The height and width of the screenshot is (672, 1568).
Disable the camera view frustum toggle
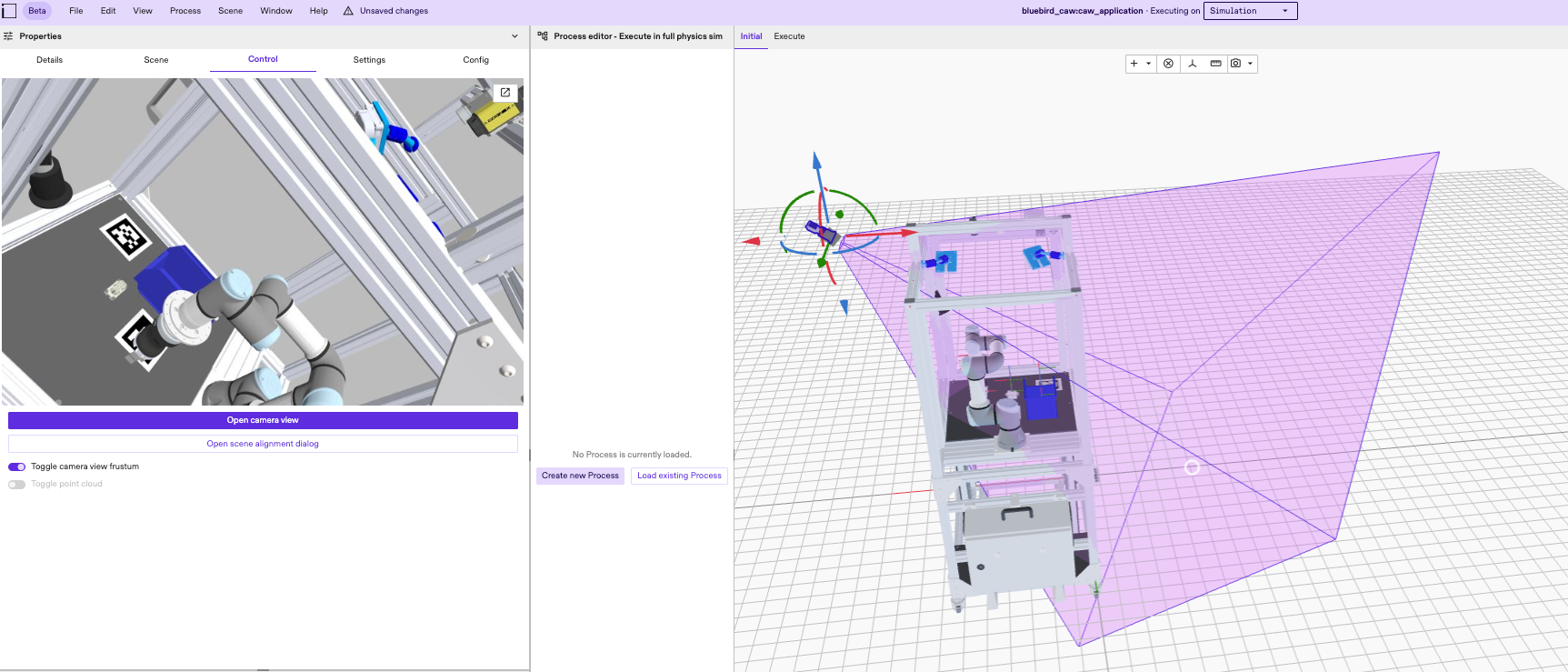coord(17,466)
